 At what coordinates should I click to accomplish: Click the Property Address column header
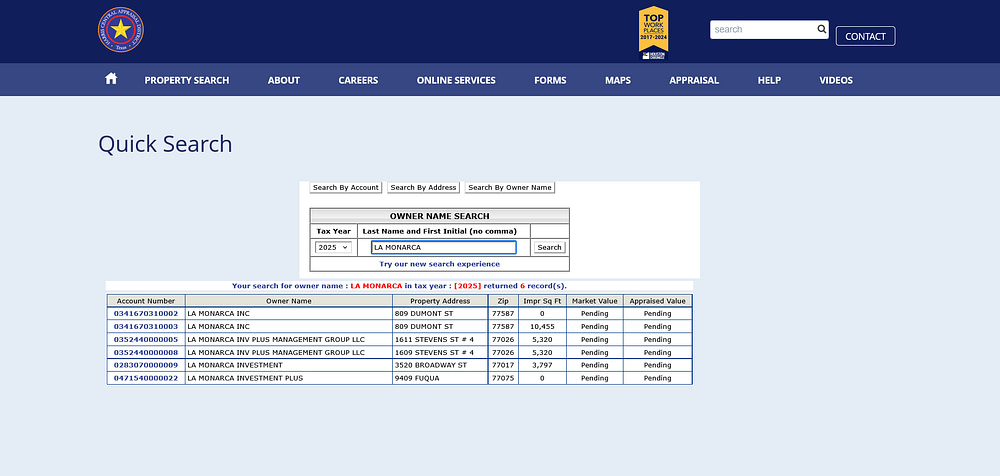click(440, 301)
